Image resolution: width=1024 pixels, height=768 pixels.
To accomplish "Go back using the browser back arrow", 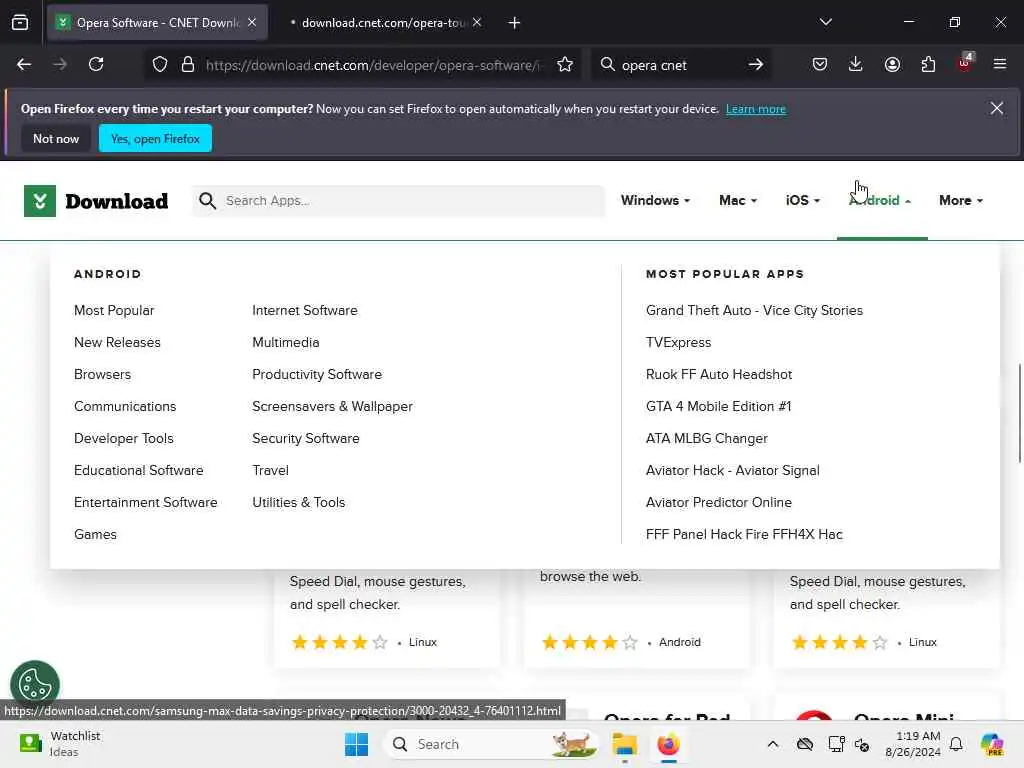I will click(24, 65).
